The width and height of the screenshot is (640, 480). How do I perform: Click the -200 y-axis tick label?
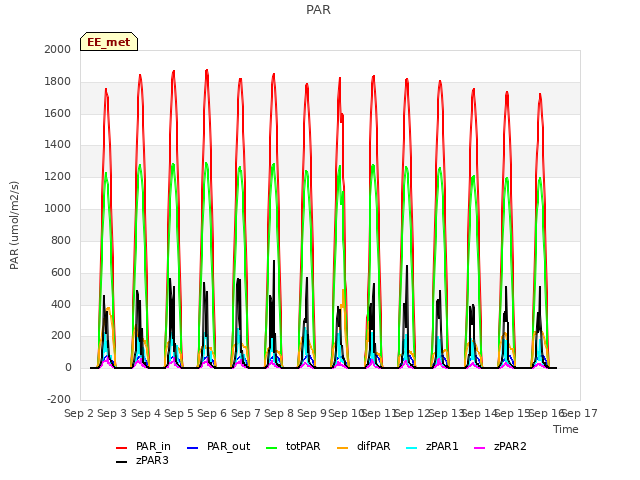click(x=59, y=399)
